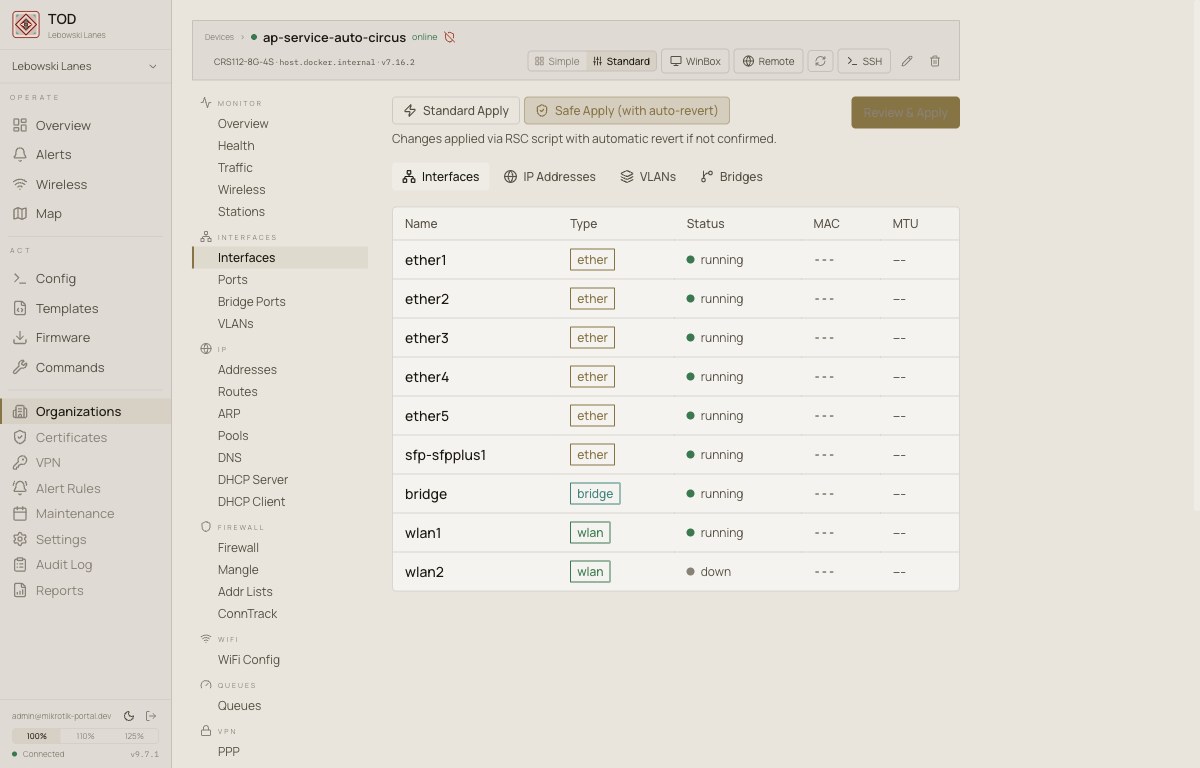Click the trash delete icon for the device
Screen dimensions: 1200x768
[x=935, y=60]
